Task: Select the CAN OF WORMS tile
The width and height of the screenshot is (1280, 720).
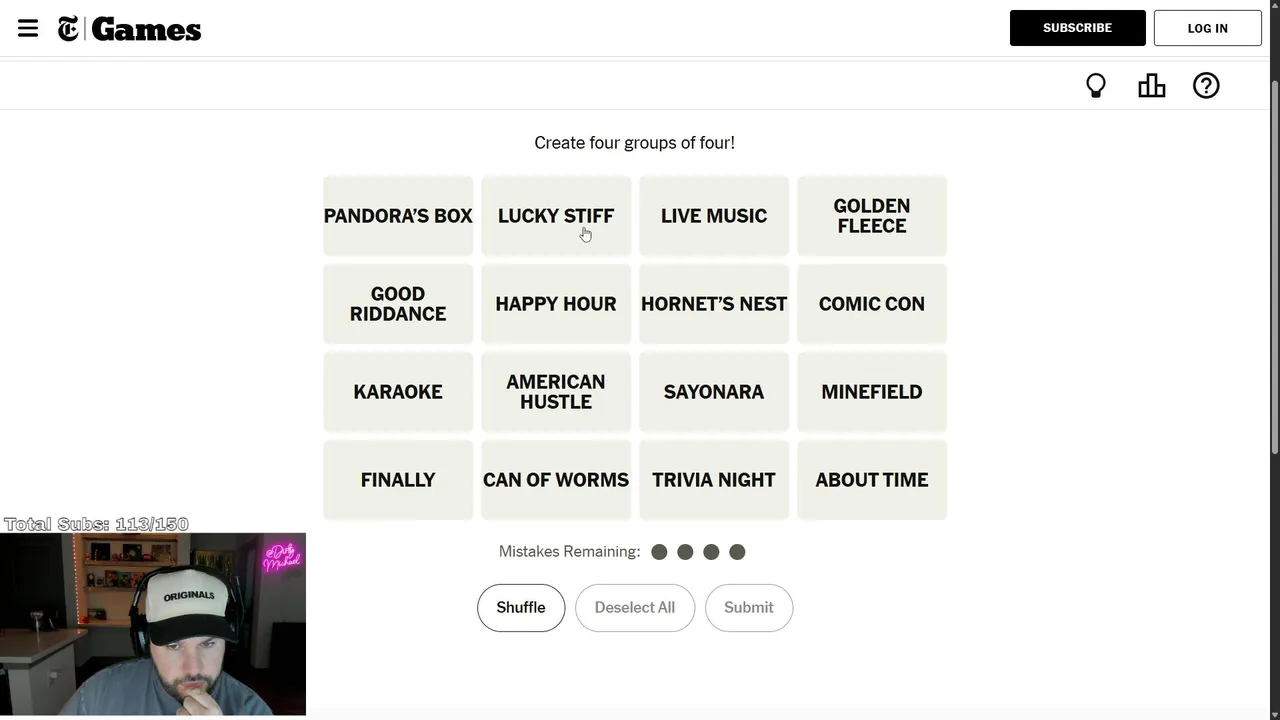Action: pos(556,480)
